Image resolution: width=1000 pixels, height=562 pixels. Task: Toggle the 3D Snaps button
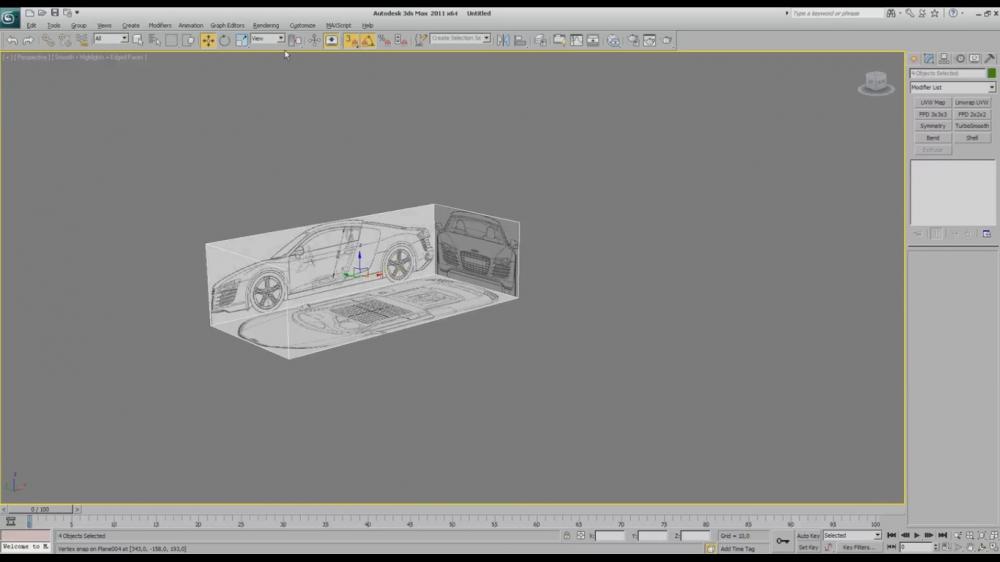[x=351, y=40]
